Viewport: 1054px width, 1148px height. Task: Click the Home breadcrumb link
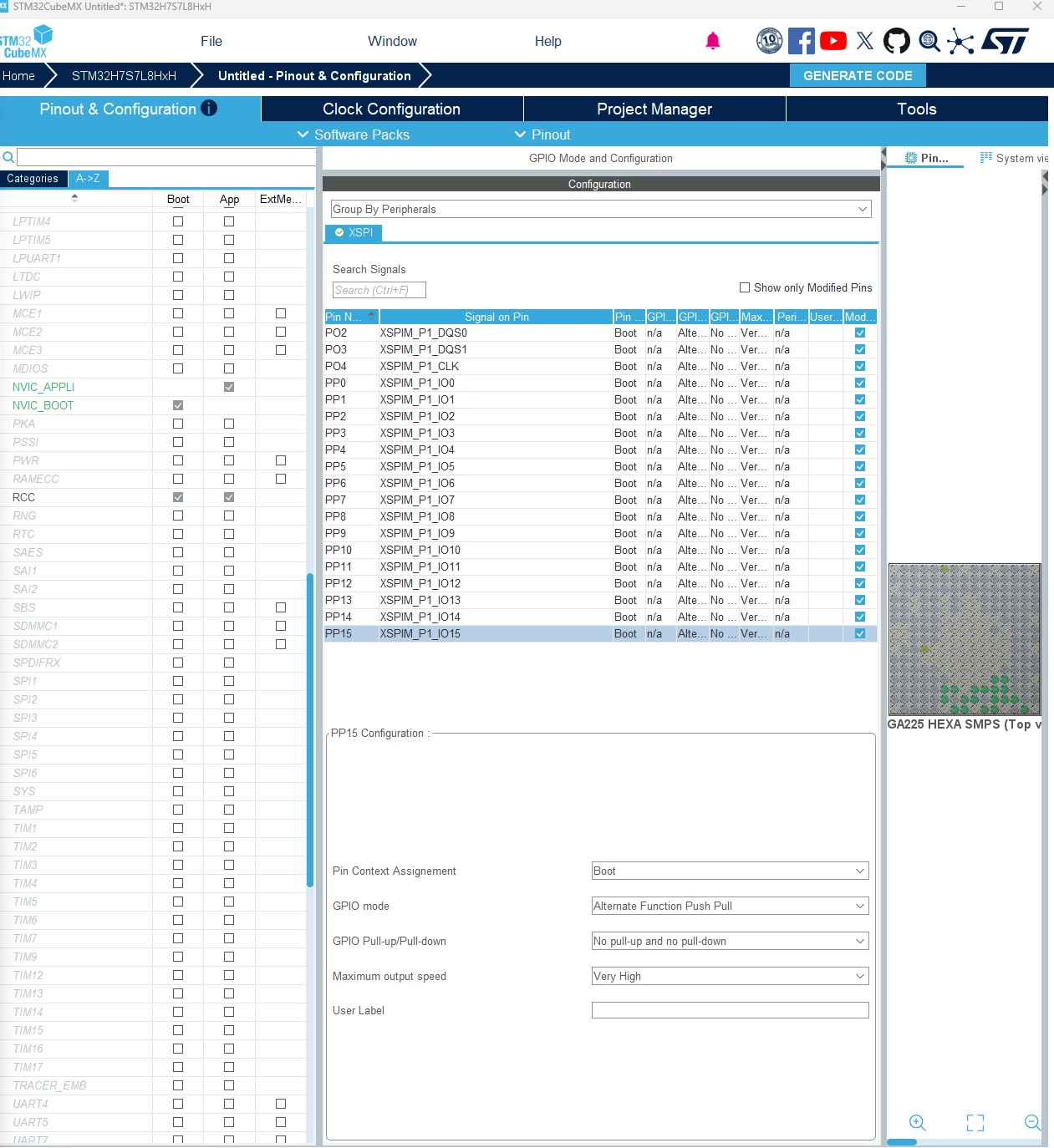click(x=19, y=76)
